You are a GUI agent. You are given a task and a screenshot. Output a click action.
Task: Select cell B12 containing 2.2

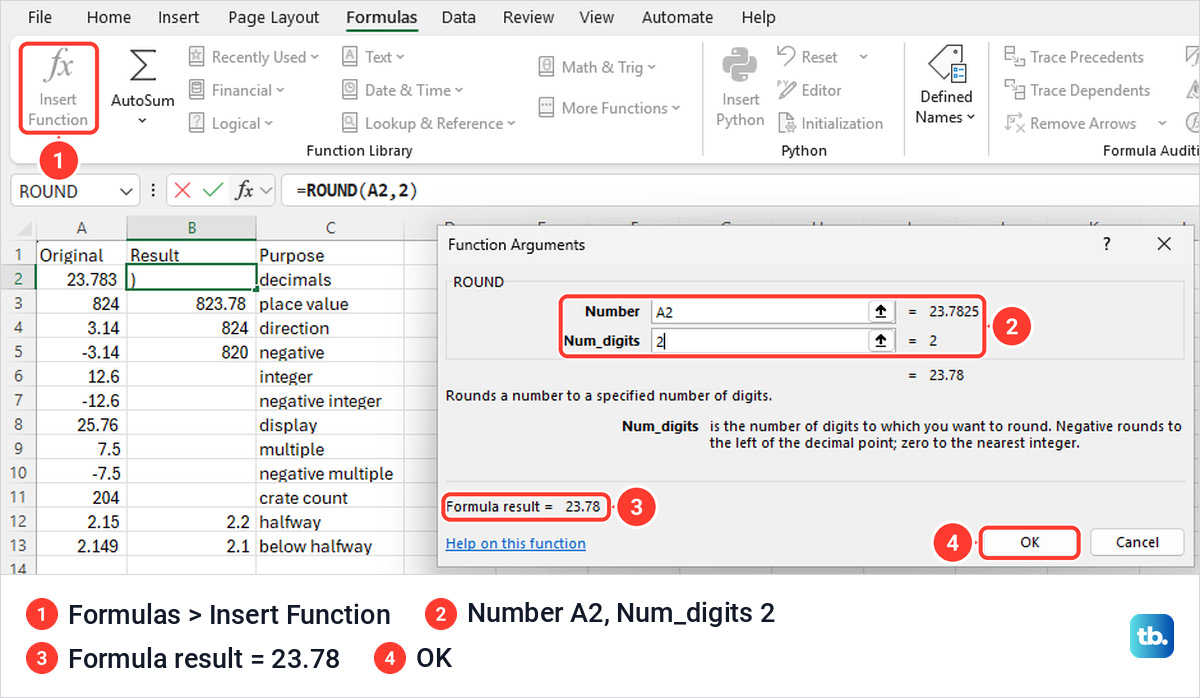pyautogui.click(x=192, y=522)
